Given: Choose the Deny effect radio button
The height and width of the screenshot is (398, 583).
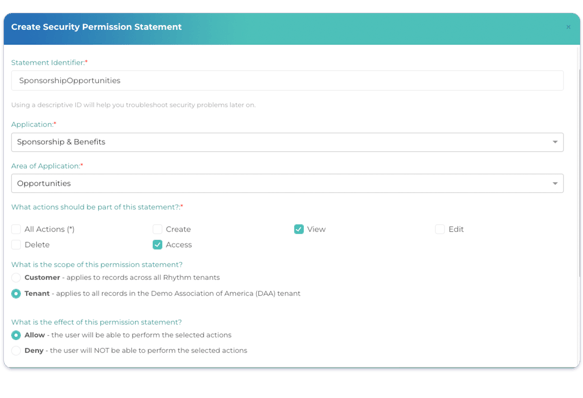Looking at the screenshot, I should click(x=16, y=351).
